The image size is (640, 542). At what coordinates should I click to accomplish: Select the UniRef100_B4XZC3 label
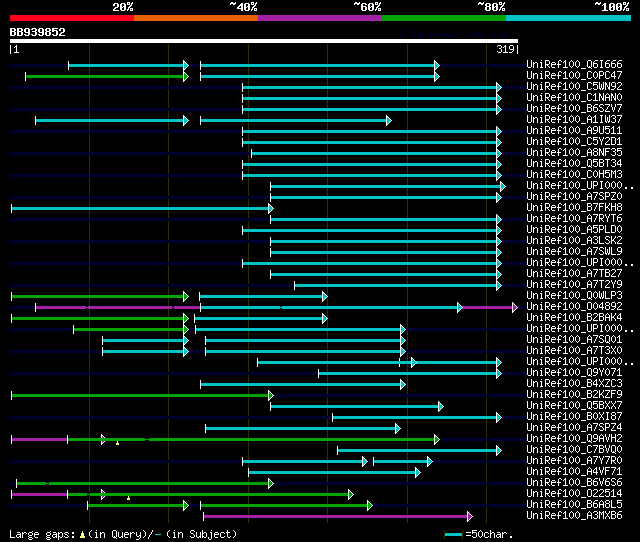coord(574,384)
